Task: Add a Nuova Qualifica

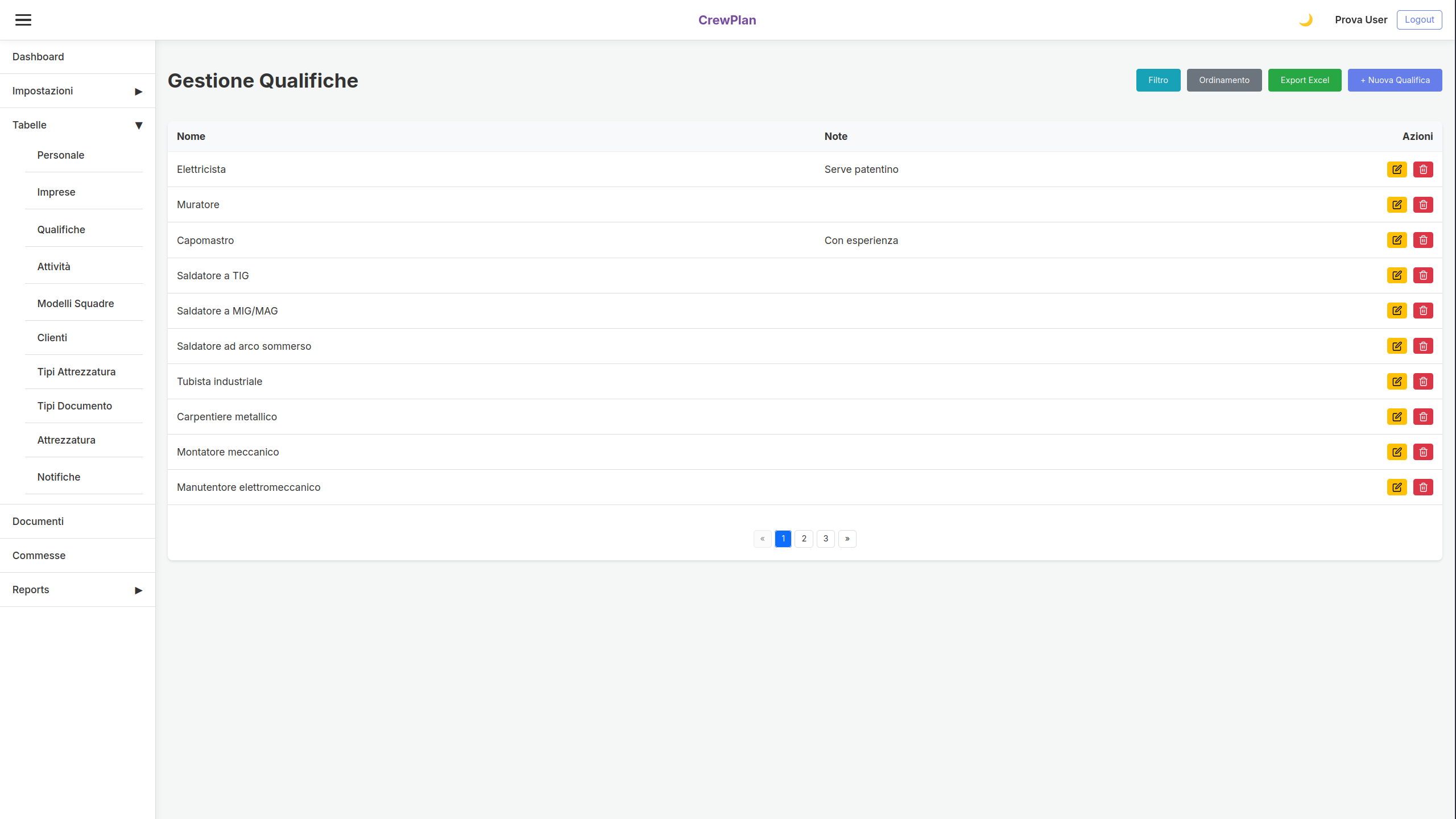Action: [1394, 80]
